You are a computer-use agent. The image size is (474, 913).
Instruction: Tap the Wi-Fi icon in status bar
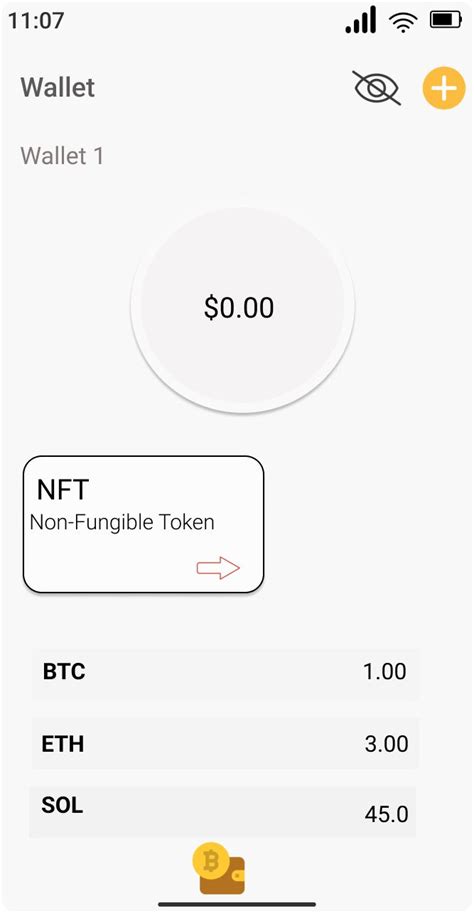(402, 22)
